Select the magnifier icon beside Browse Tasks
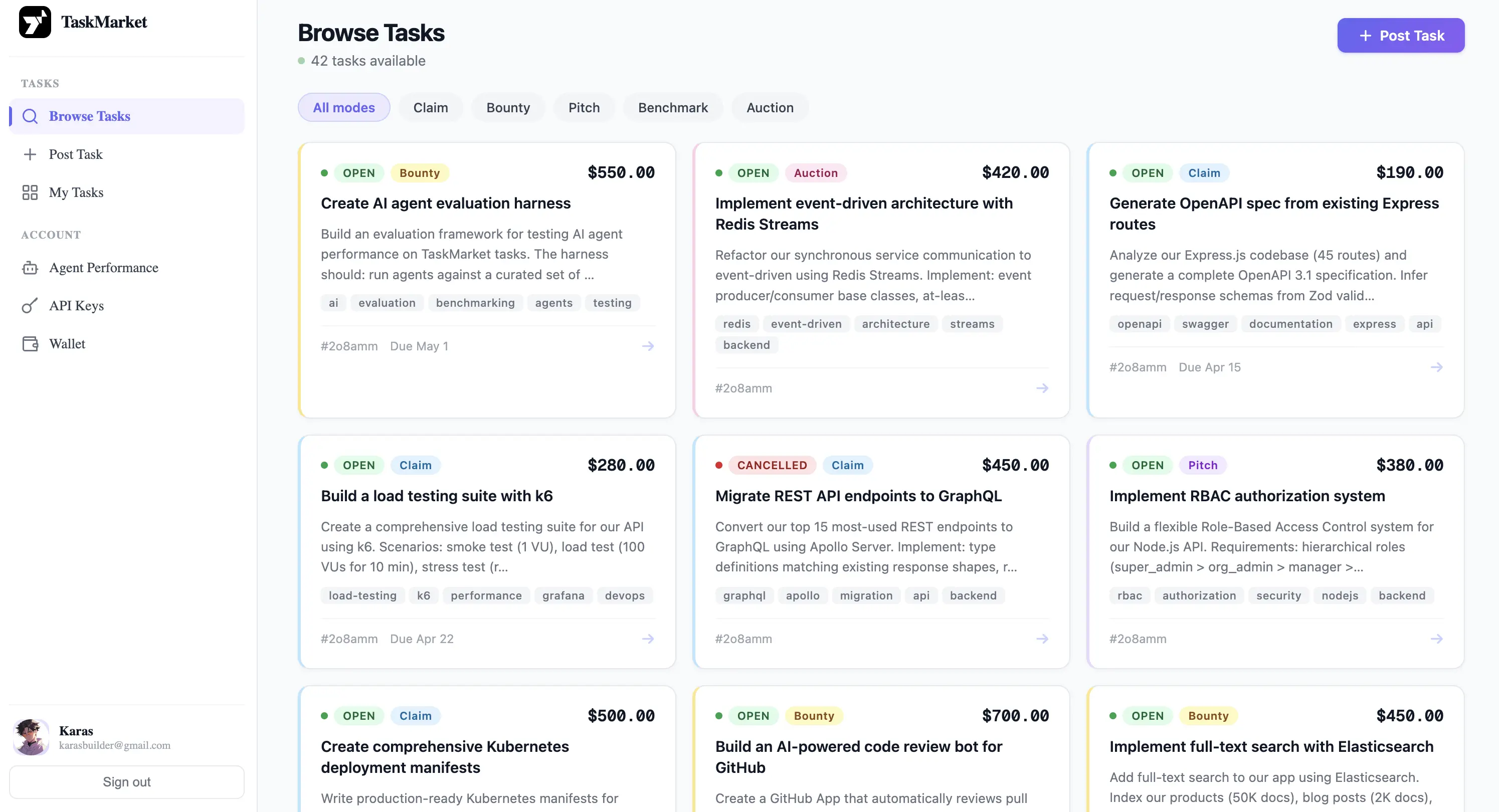The height and width of the screenshot is (812, 1499). pos(30,116)
